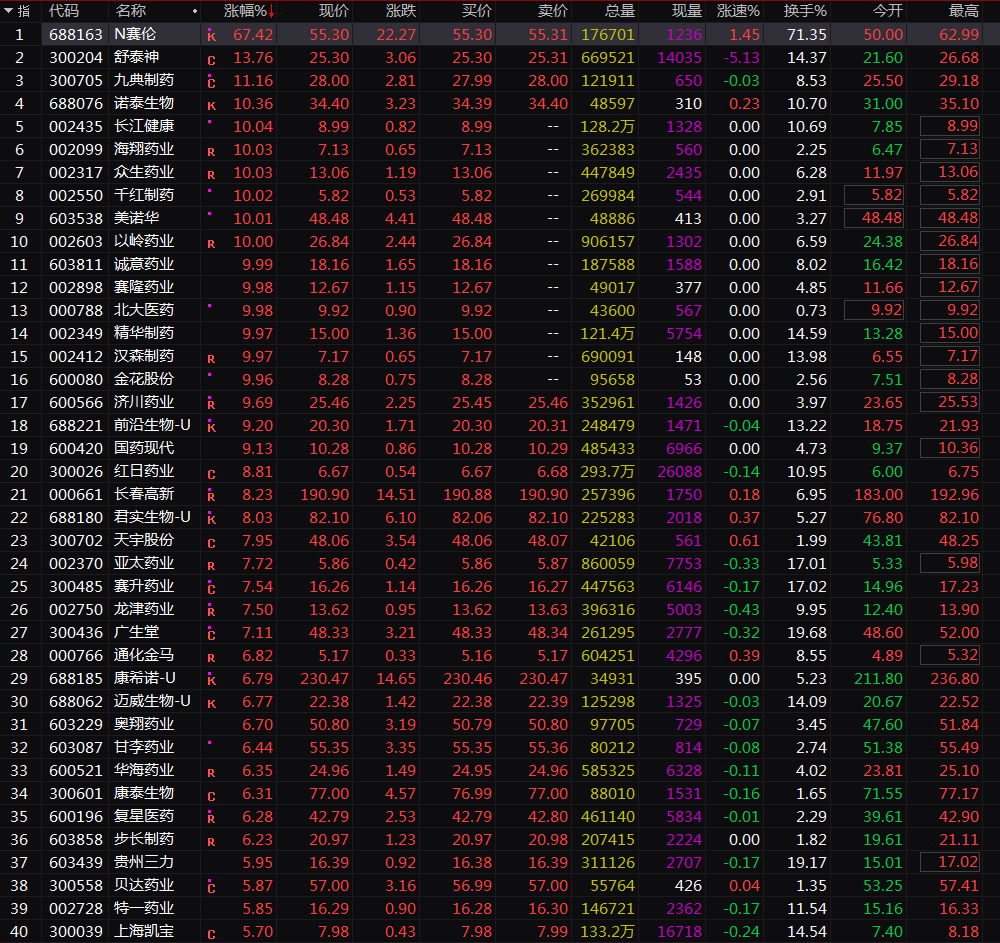Sort by 涨幅% column header
1000x943 pixels.
(x=245, y=11)
